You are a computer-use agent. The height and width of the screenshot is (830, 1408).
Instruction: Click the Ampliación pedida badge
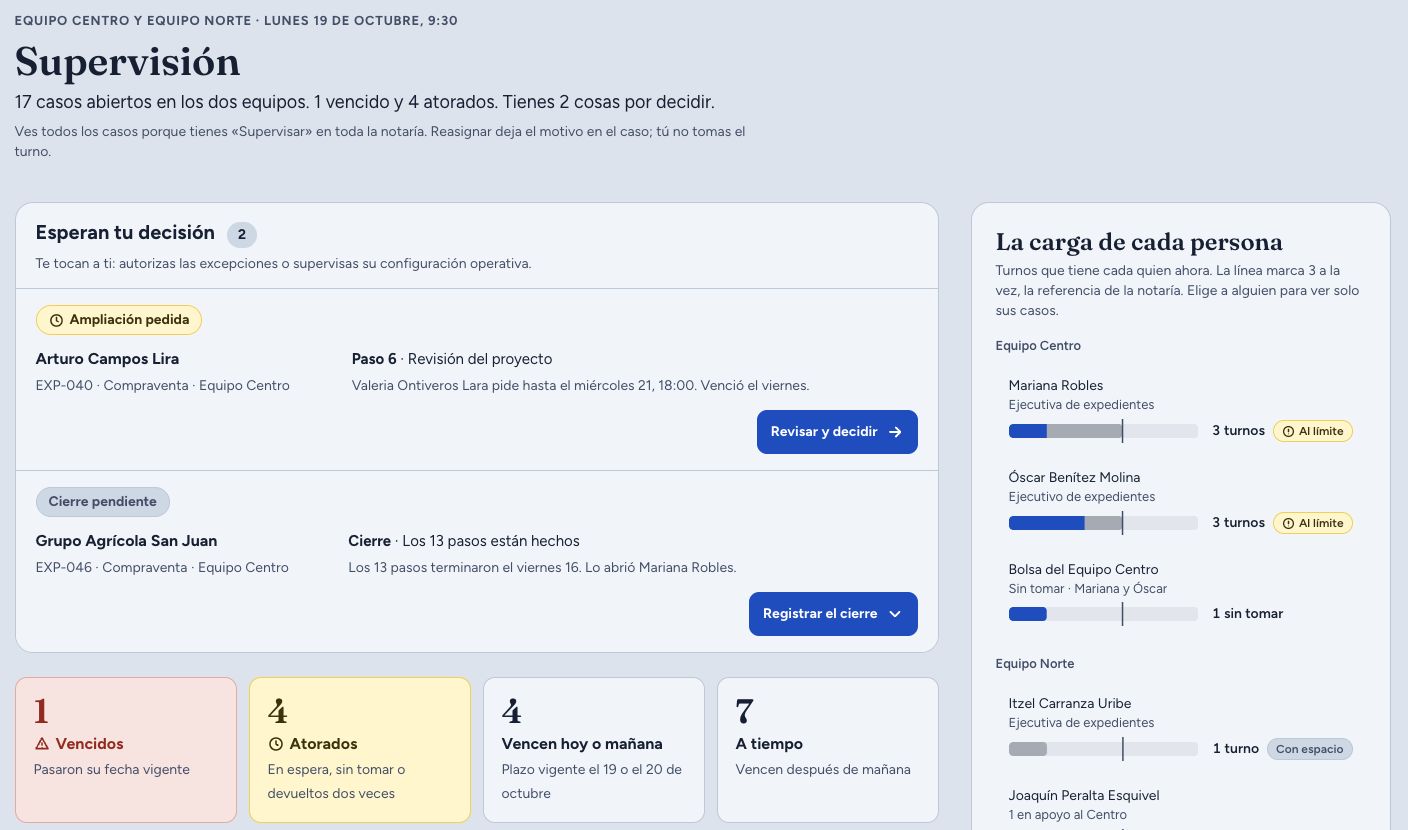click(x=119, y=320)
